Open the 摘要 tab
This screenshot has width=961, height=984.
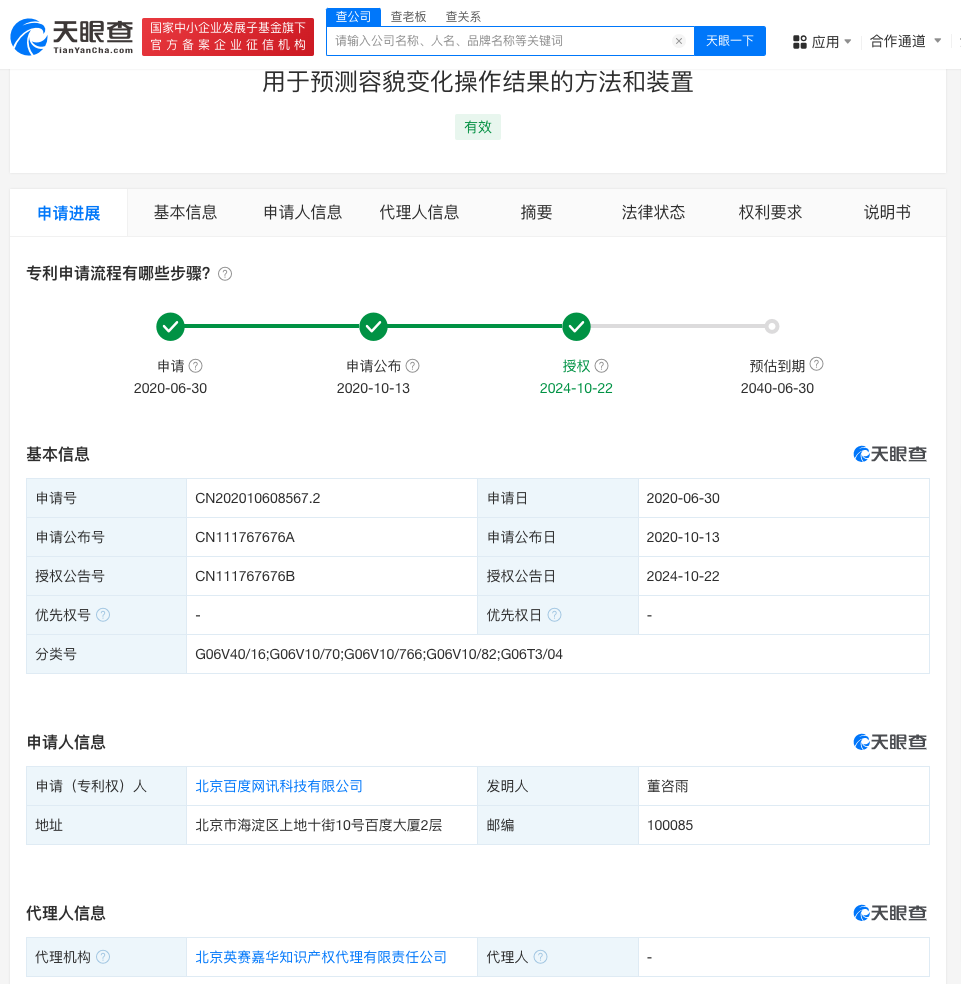click(x=536, y=212)
